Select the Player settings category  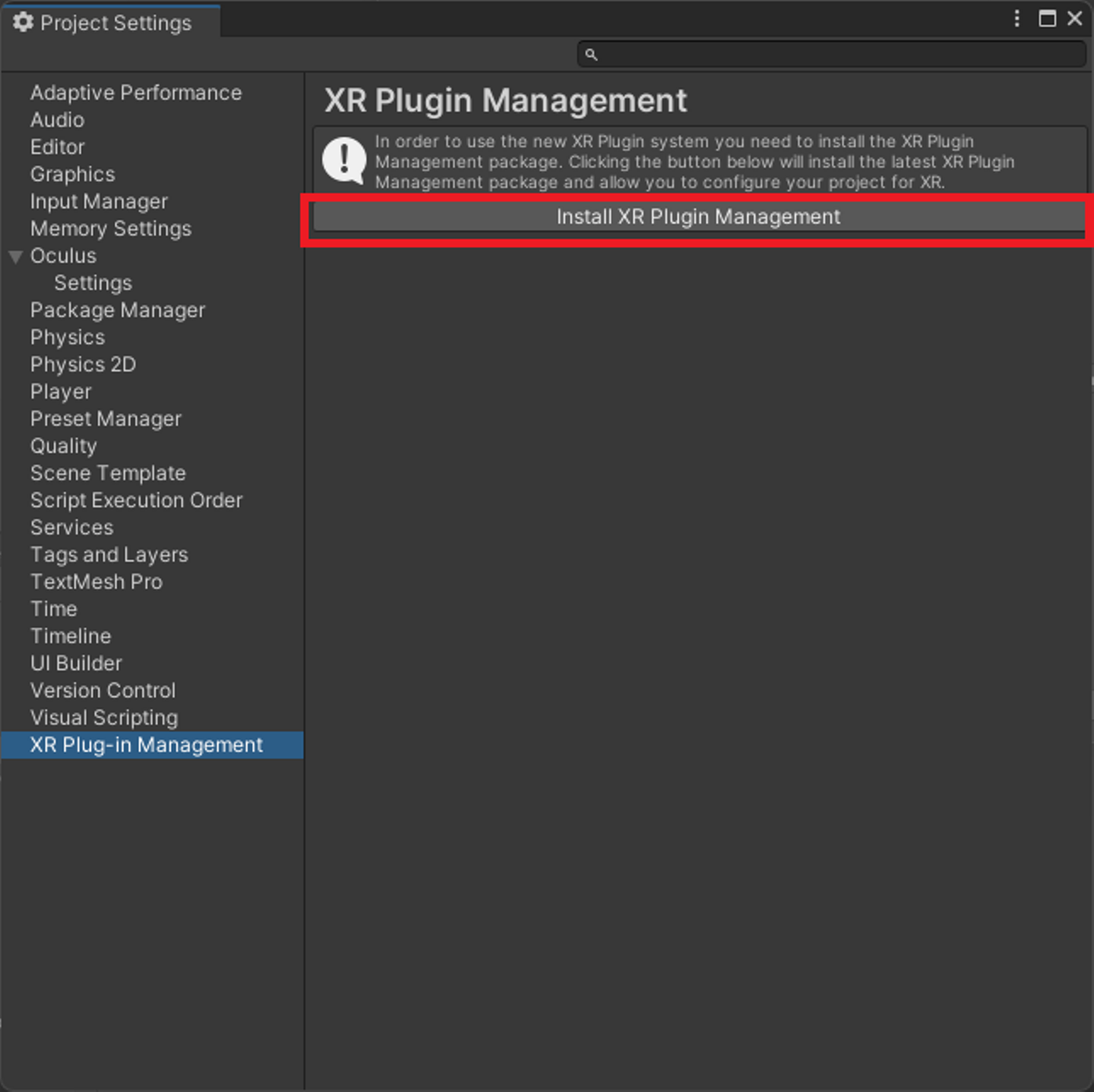(x=61, y=392)
